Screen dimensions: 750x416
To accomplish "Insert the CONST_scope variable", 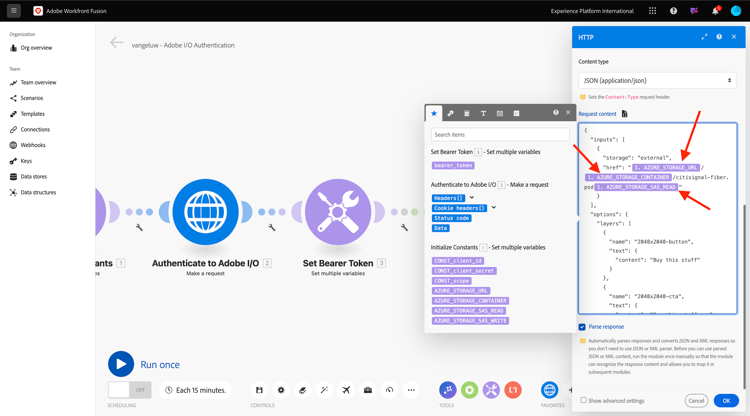I will [x=452, y=281].
